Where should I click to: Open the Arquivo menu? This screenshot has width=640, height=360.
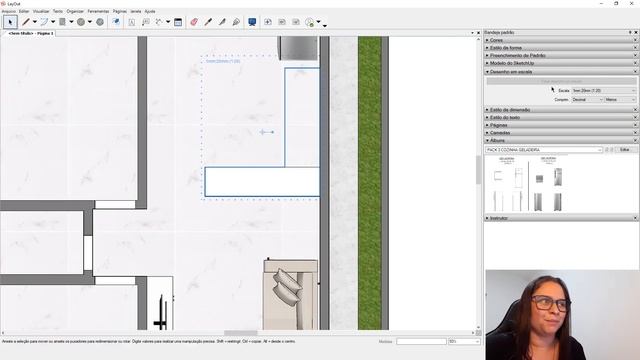coord(9,11)
